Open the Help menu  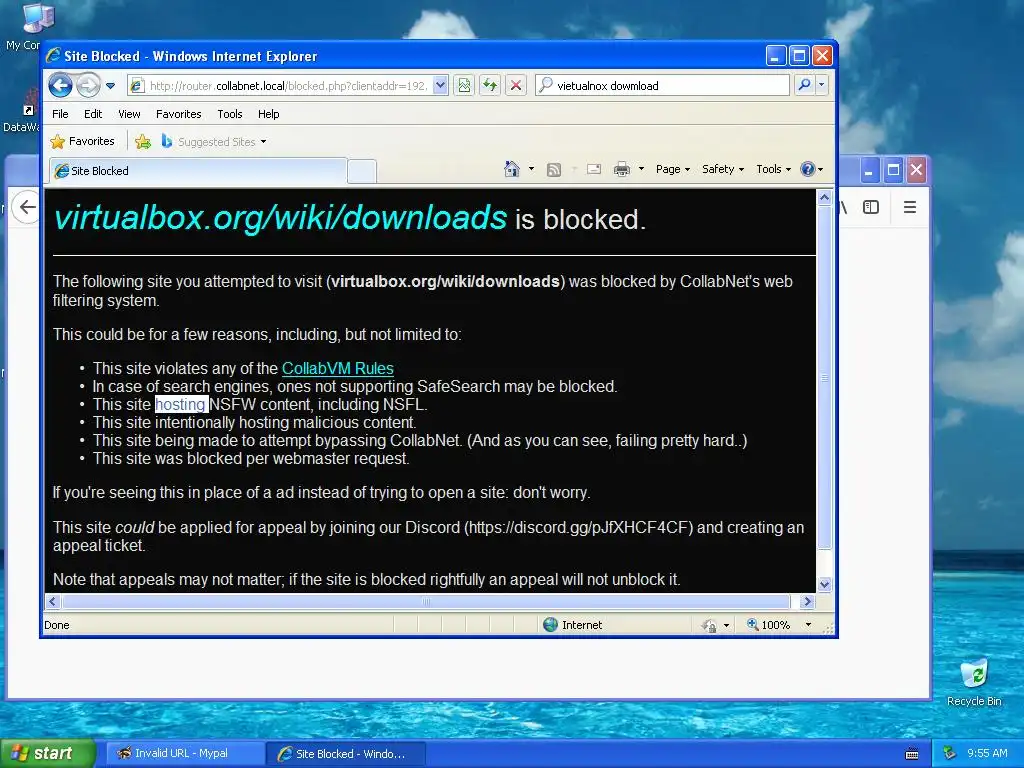coord(268,114)
